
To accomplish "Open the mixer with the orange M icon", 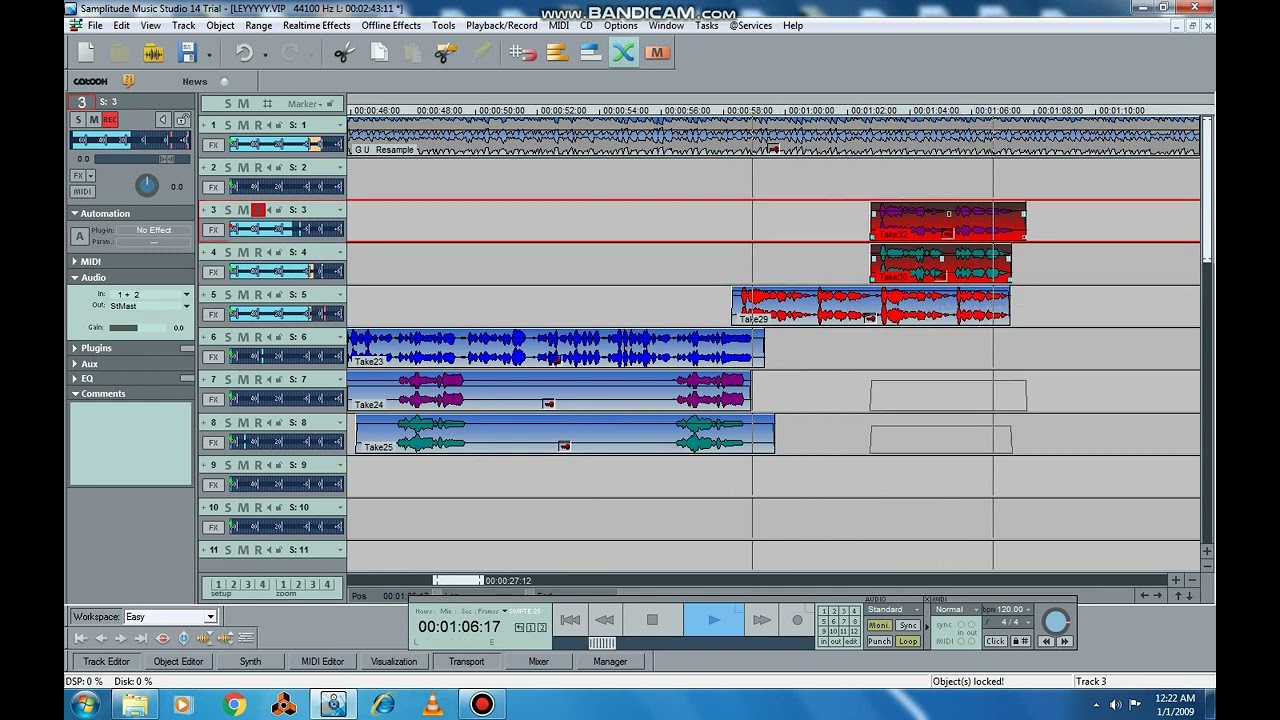I will tap(657, 53).
